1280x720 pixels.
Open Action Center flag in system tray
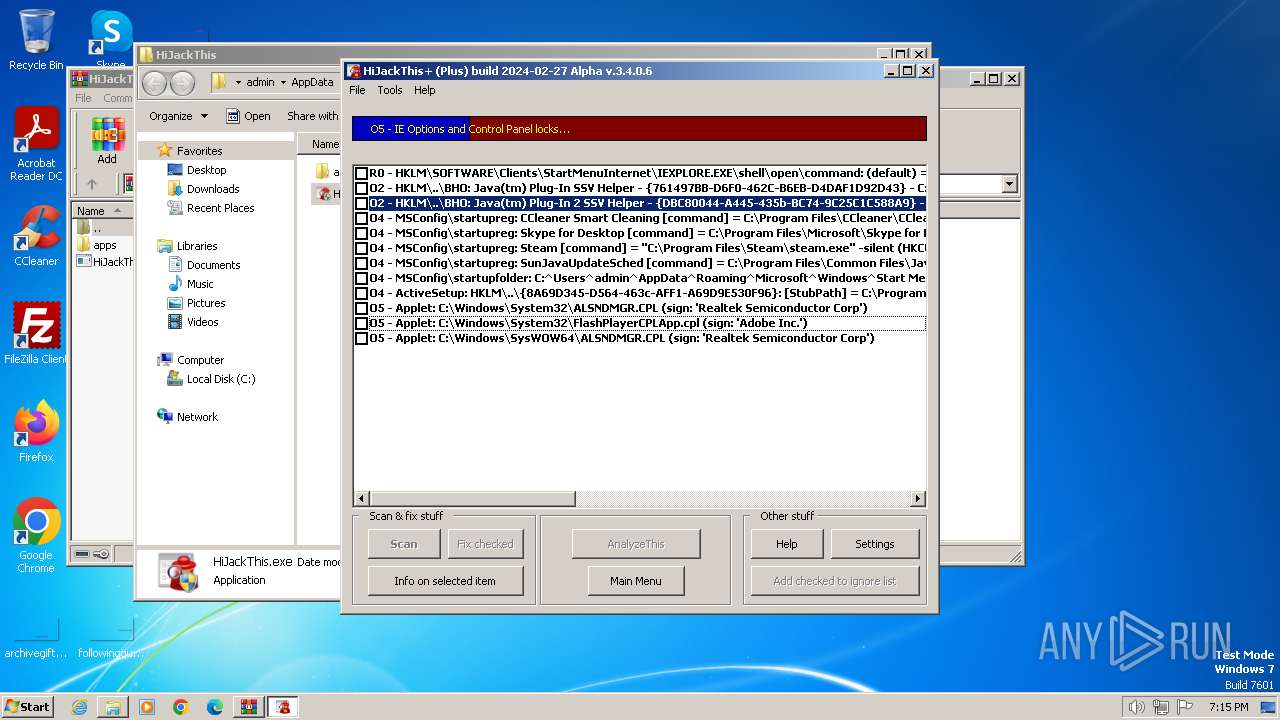[1183, 707]
